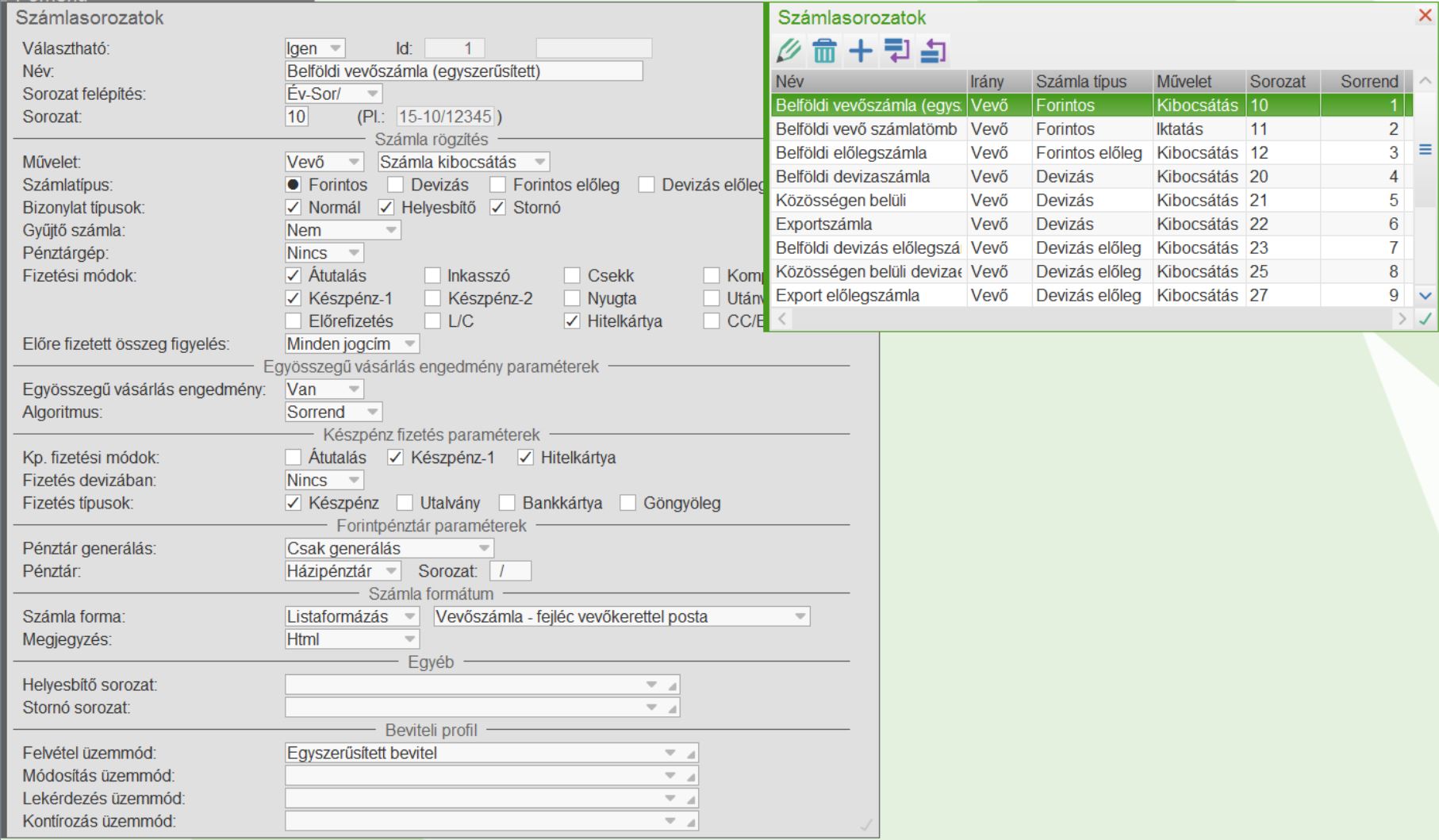Click the three-line menu icon beside list
1439x840 pixels.
pyautogui.click(x=1425, y=150)
